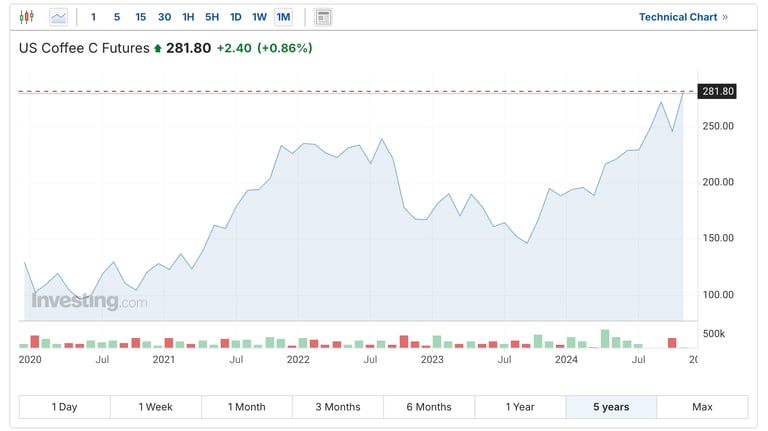This screenshot has height=431, width=768.
Task: Click the 281.80 current price label
Action: pyautogui.click(x=718, y=92)
